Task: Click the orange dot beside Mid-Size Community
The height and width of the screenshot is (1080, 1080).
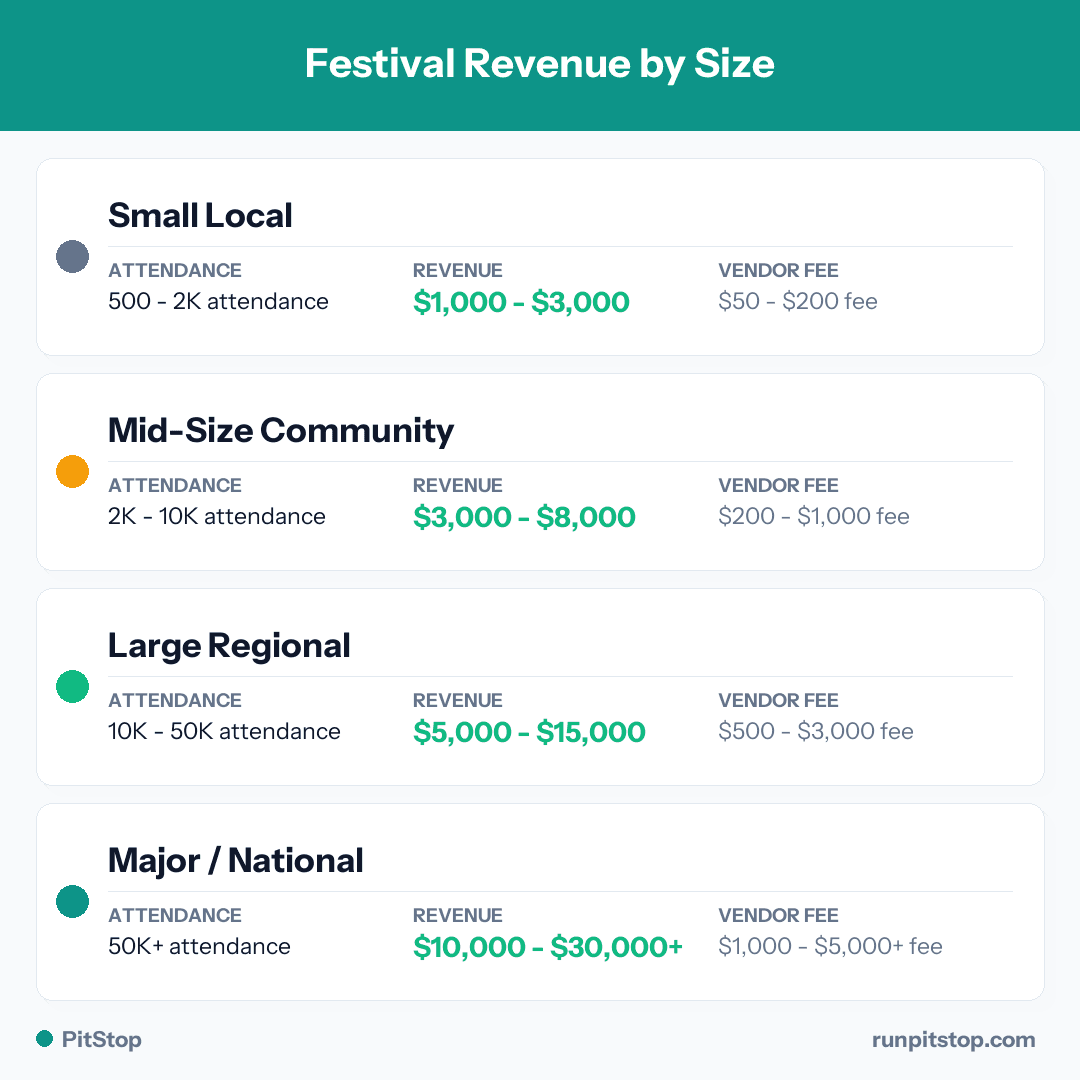Action: click(72, 472)
